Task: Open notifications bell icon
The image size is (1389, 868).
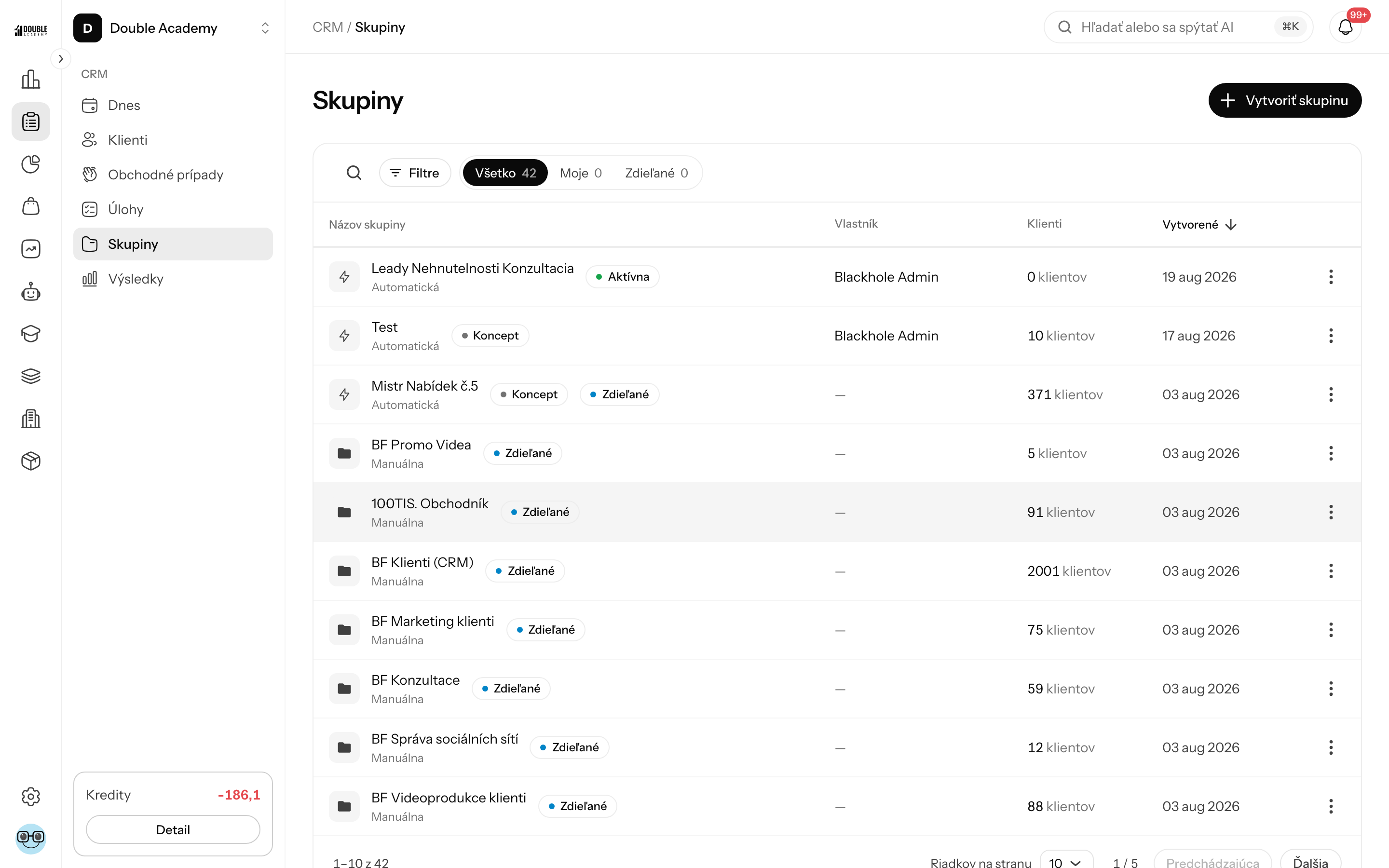Action: (x=1346, y=27)
